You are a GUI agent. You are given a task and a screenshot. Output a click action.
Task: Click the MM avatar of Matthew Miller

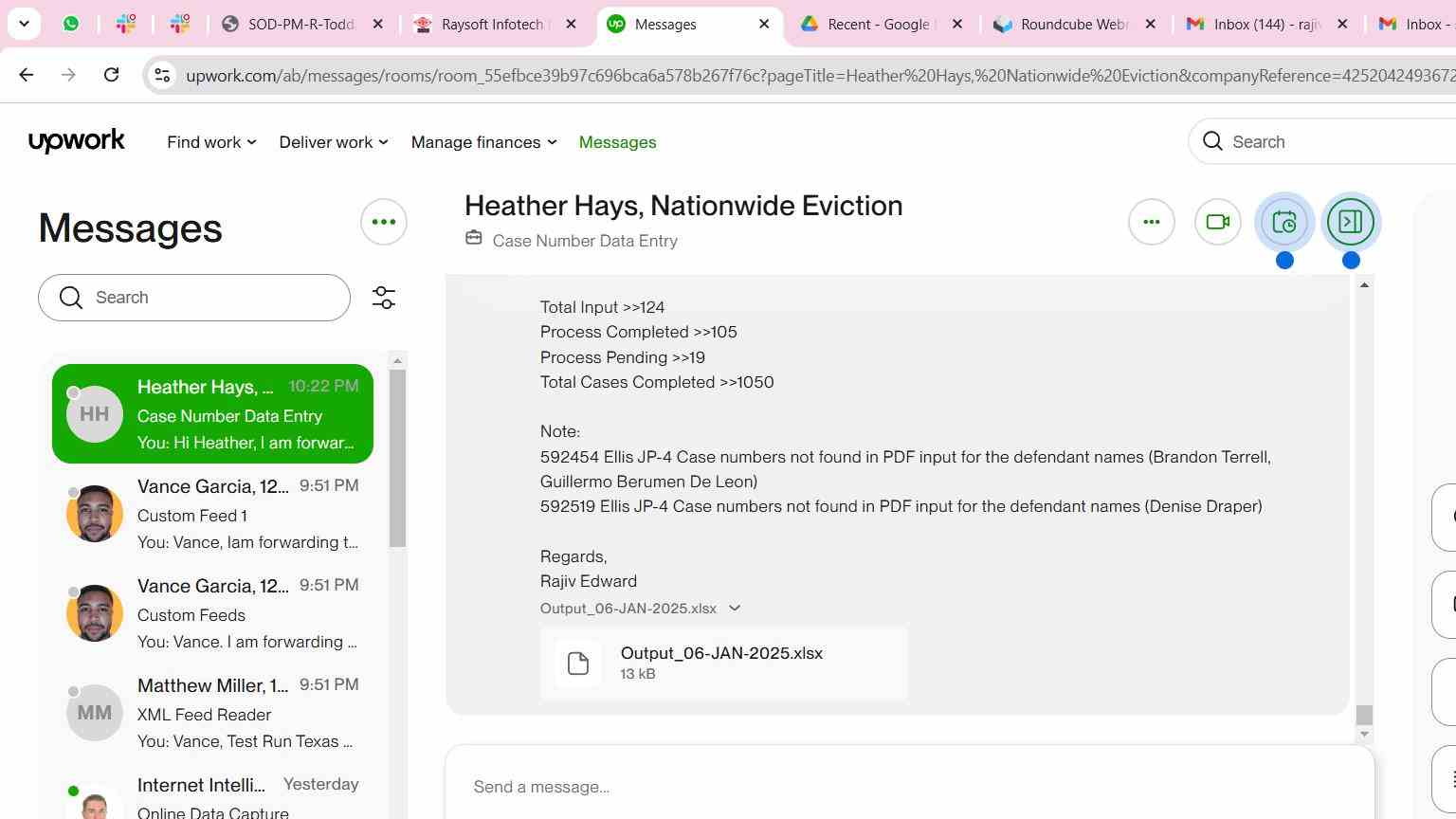click(x=95, y=713)
